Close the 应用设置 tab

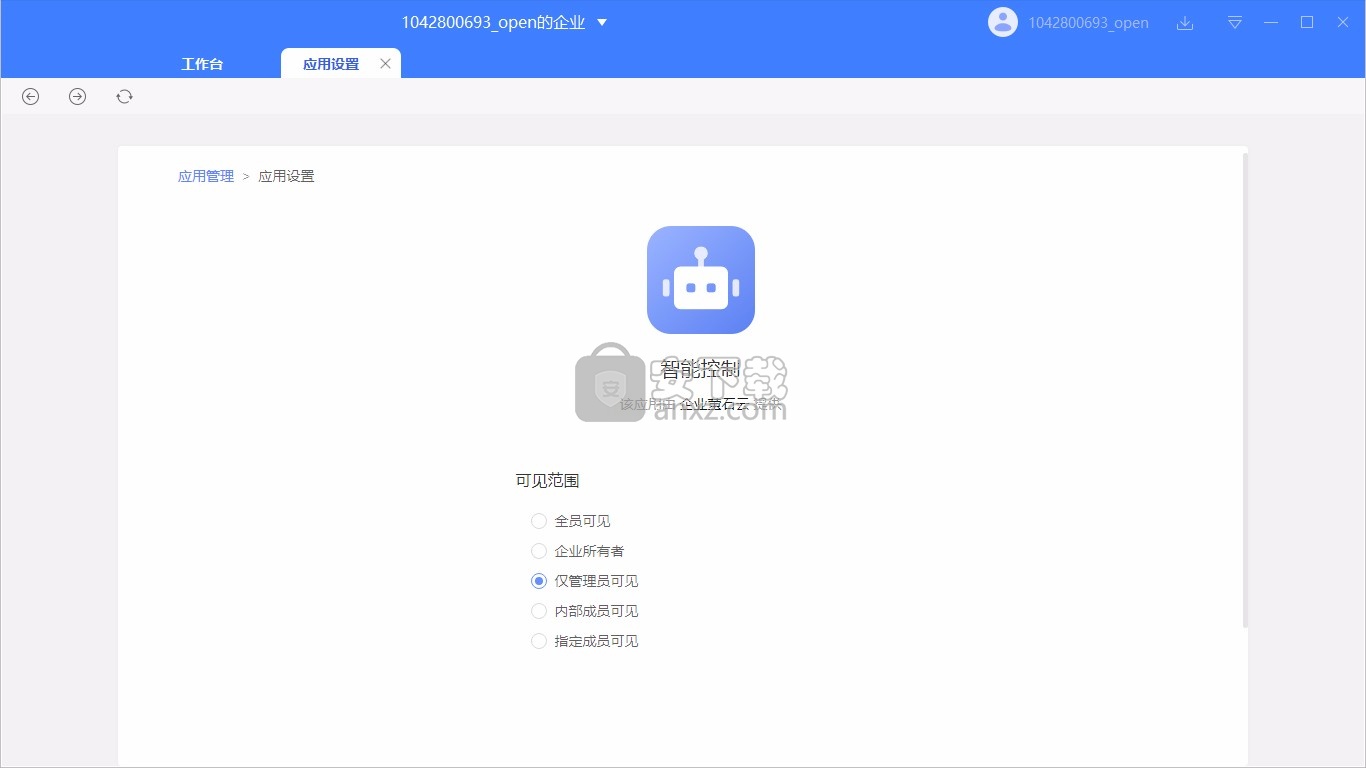pos(385,64)
